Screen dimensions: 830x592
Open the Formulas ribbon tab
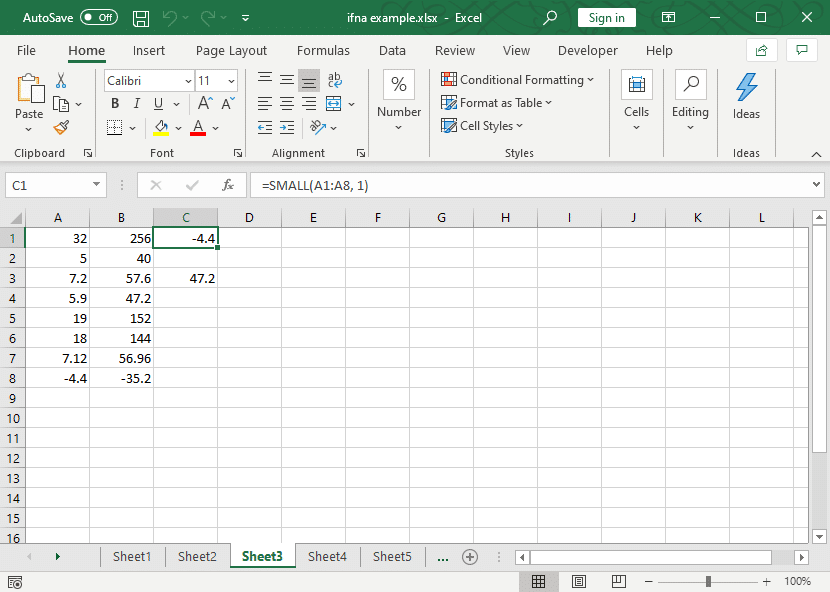click(323, 51)
